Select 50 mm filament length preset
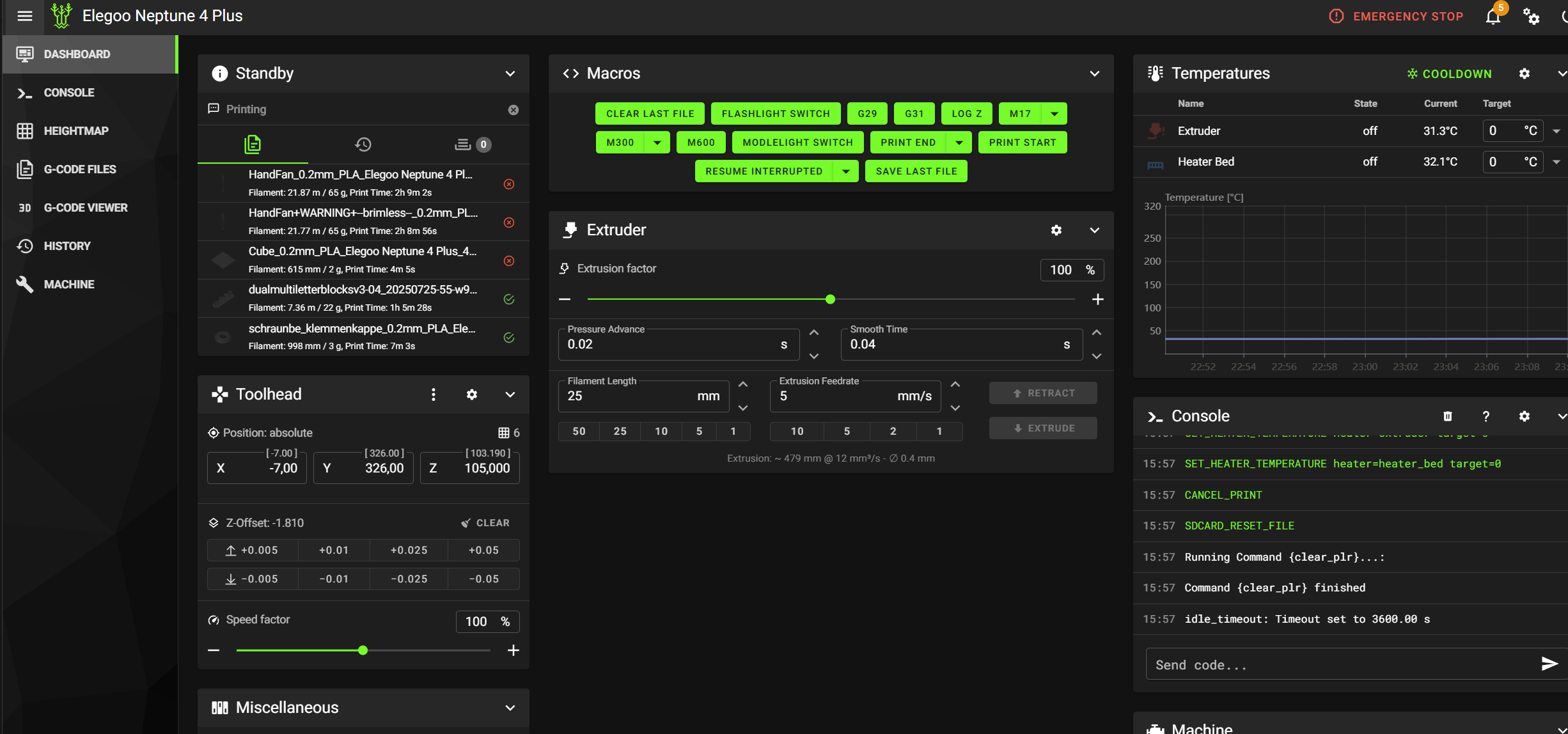This screenshot has height=734, width=1568. [579, 432]
